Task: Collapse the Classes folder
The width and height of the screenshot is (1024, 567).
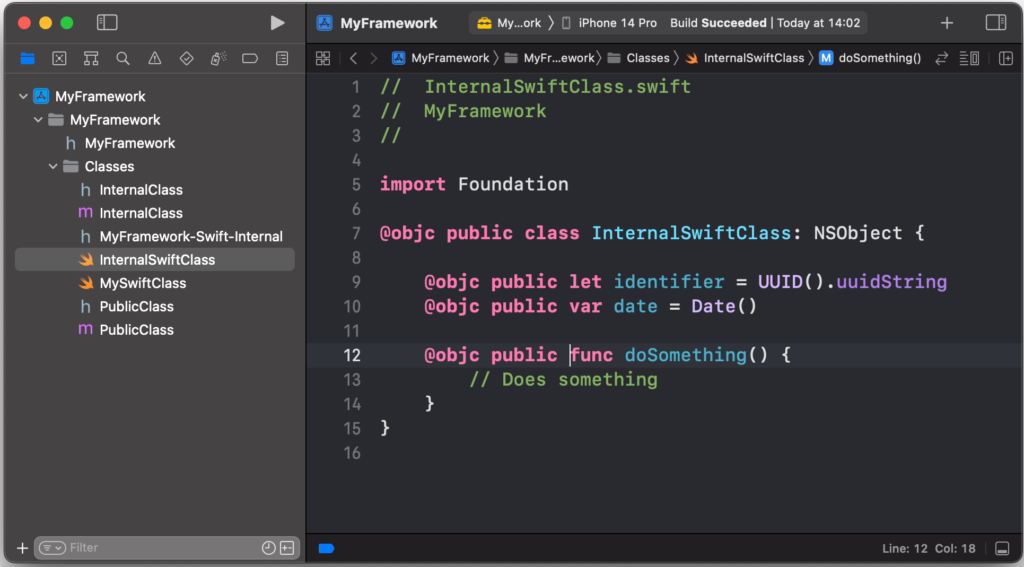Action: pos(53,167)
